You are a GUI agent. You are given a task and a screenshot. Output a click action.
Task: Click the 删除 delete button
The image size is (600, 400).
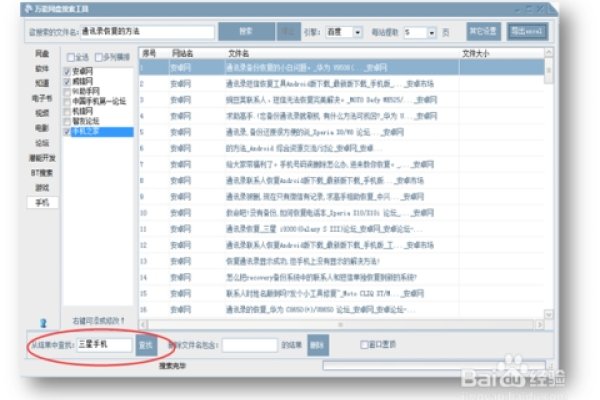coord(318,345)
